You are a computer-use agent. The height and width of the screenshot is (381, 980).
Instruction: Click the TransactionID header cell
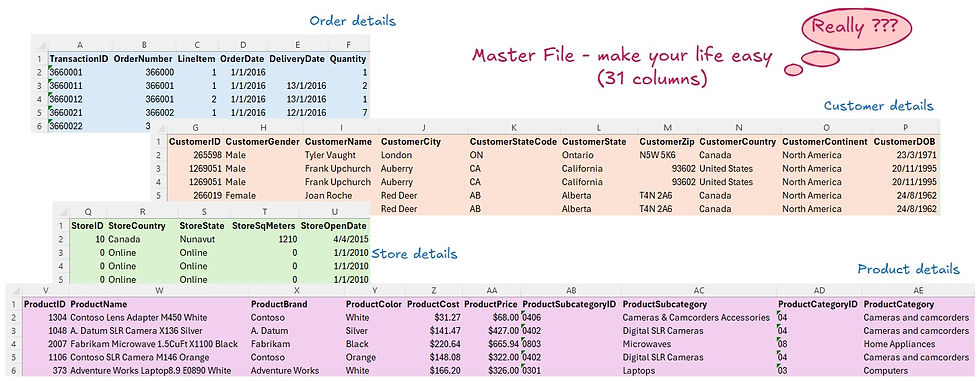click(x=78, y=59)
